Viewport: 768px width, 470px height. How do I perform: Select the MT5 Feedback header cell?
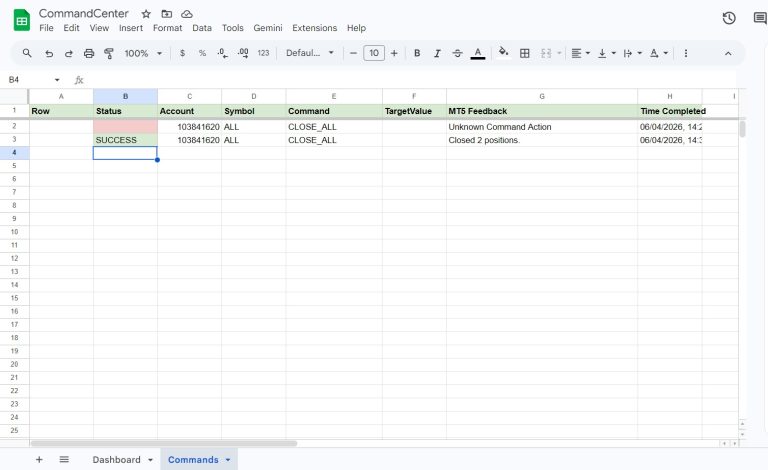(542, 111)
